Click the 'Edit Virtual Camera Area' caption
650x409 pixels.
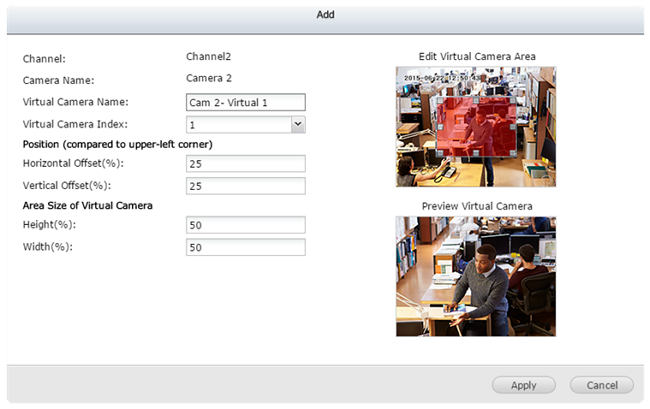point(477,56)
